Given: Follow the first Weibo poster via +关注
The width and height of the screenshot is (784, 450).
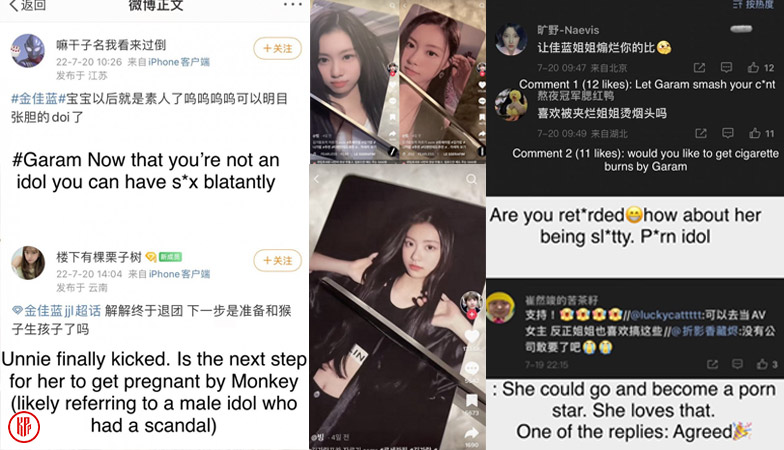Looking at the screenshot, I should point(278,48).
